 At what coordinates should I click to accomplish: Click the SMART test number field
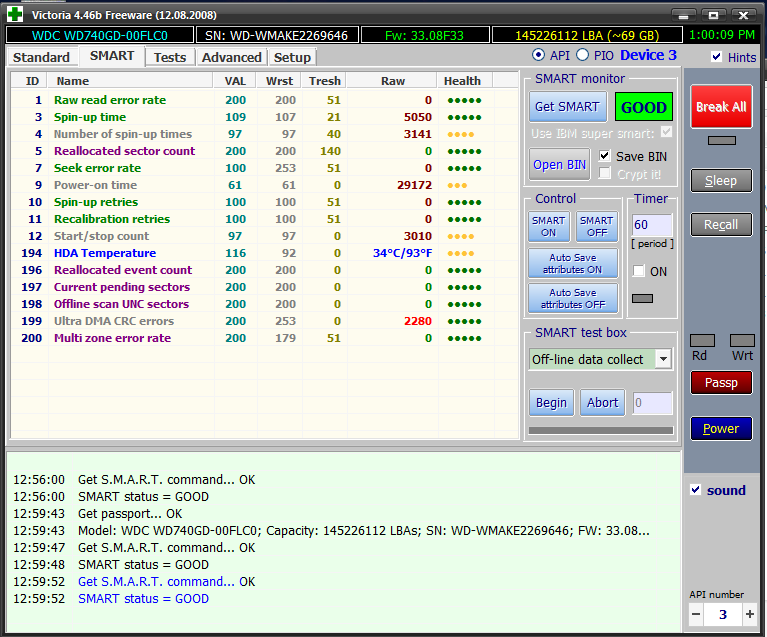[652, 403]
